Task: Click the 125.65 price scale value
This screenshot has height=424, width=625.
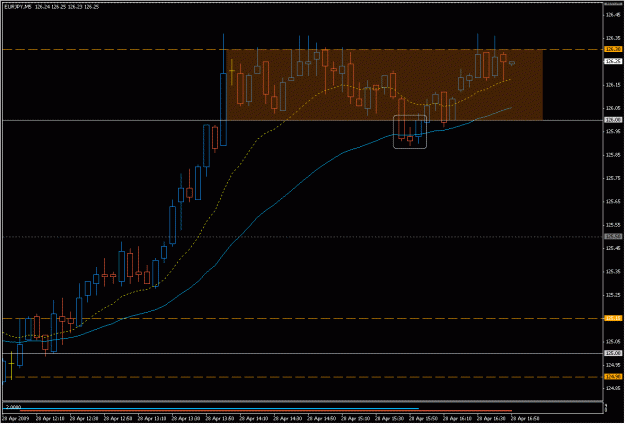Action: click(613, 202)
